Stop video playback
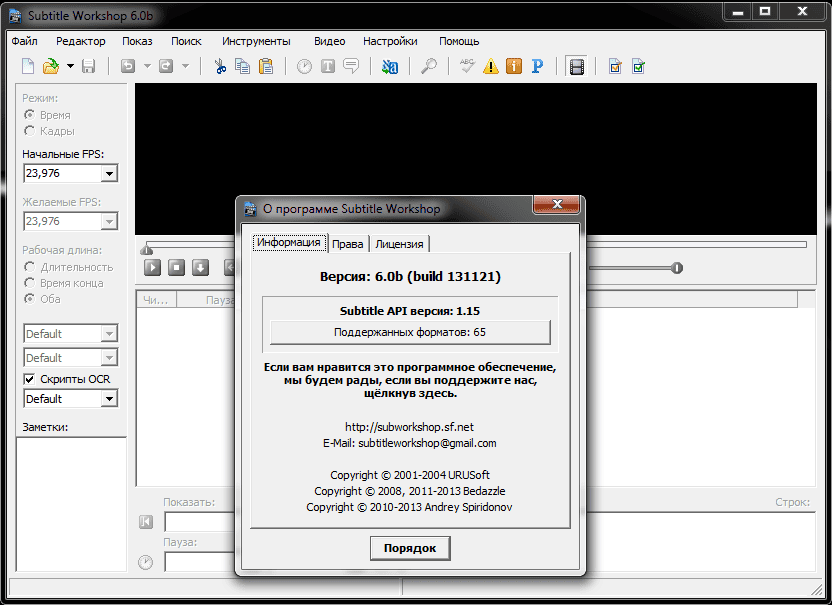This screenshot has height=605, width=832. (176, 267)
